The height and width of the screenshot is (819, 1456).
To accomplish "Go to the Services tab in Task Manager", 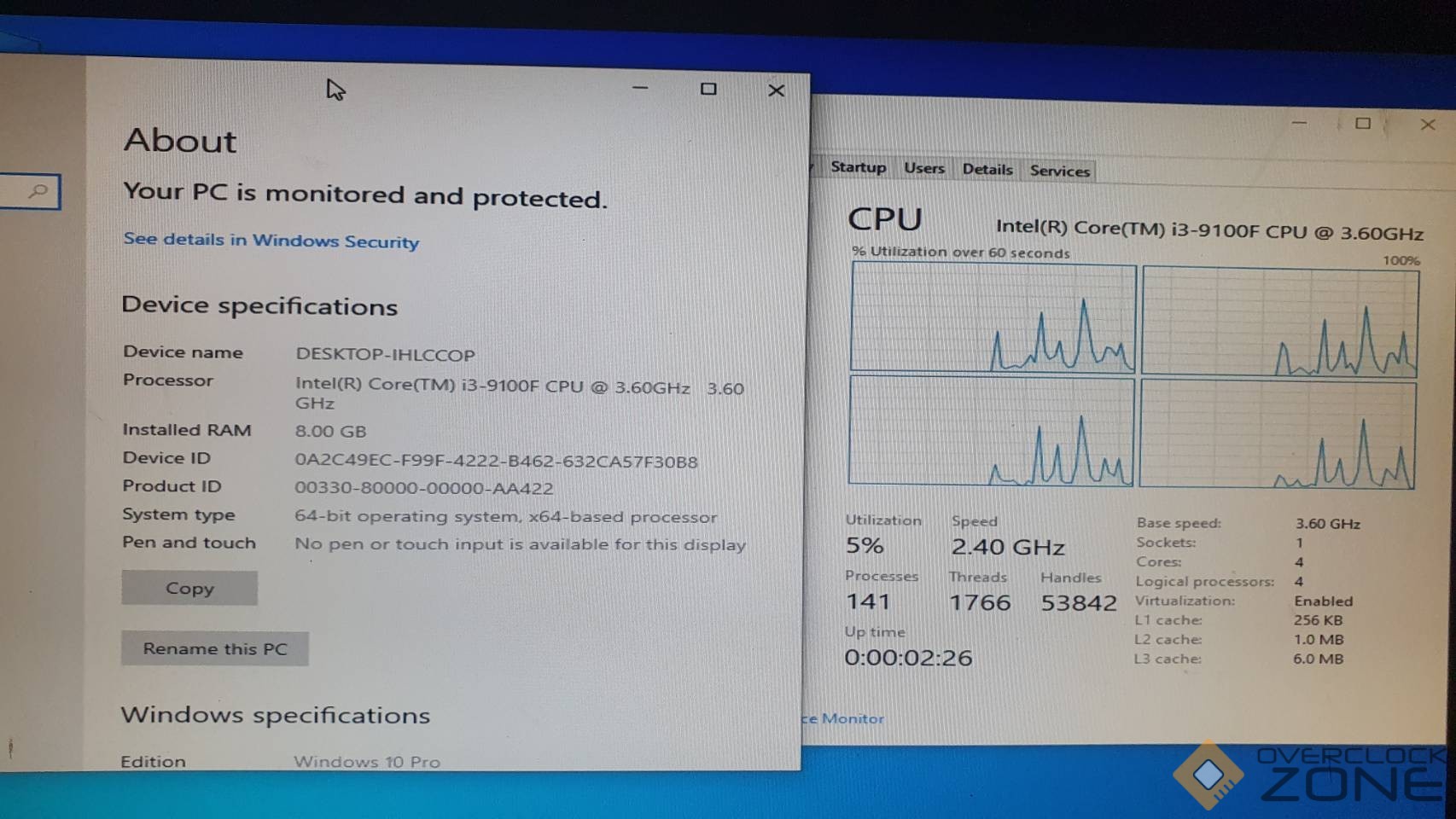I will (x=1060, y=171).
